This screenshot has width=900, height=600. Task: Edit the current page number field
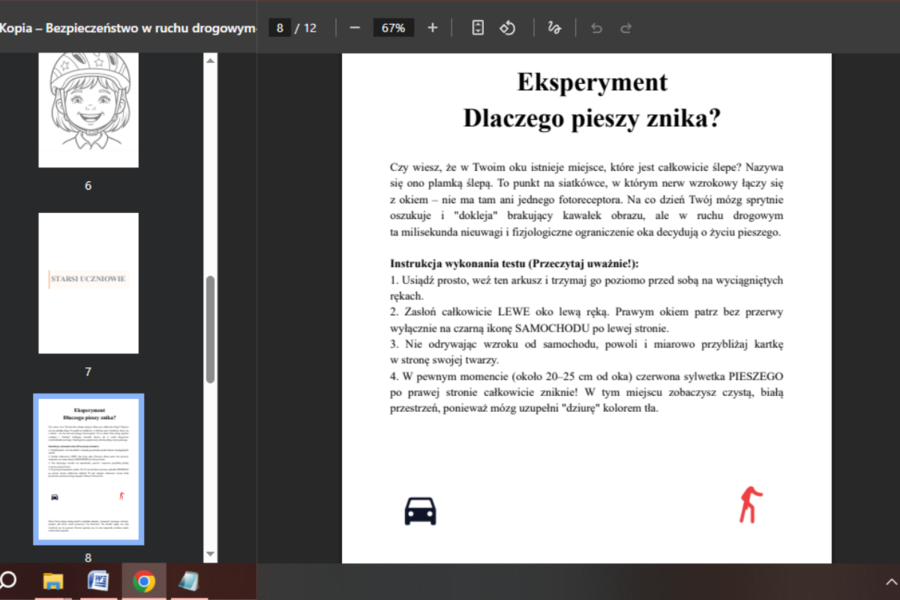[x=280, y=28]
